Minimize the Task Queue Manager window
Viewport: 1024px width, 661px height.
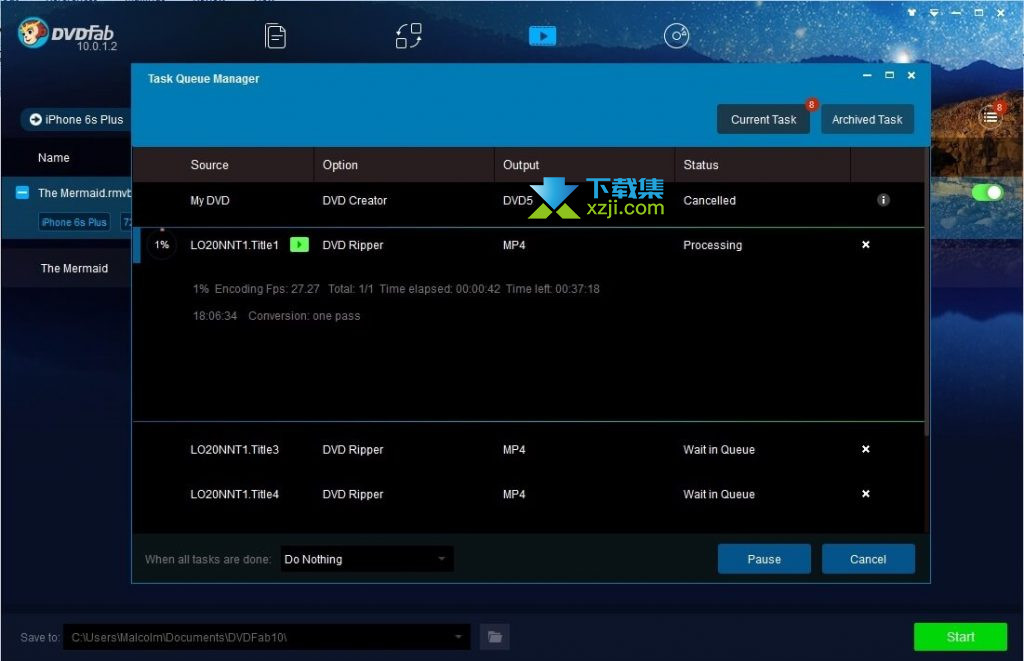click(867, 75)
